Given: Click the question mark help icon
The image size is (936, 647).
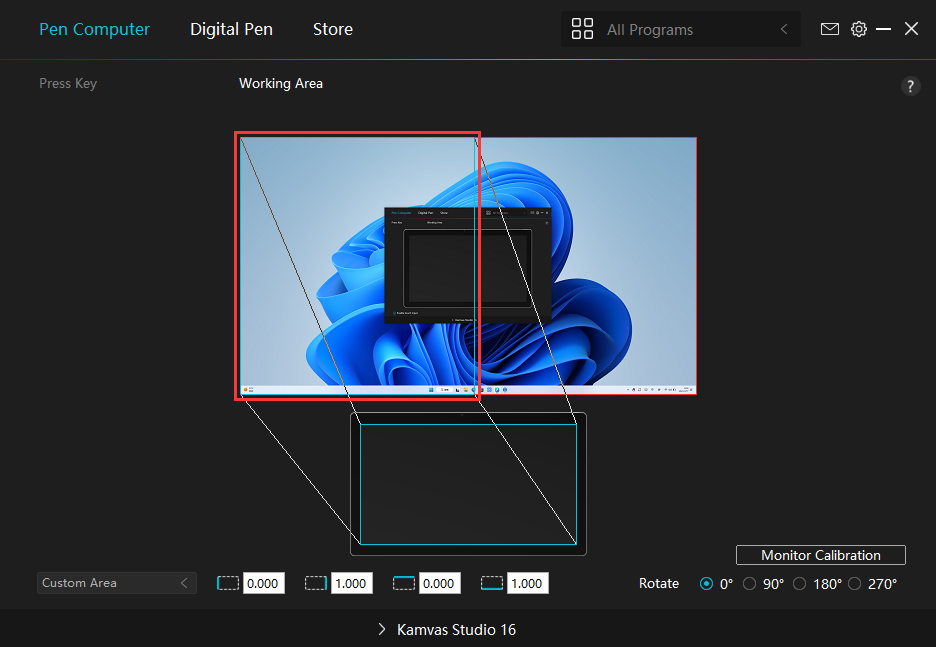Looking at the screenshot, I should click(x=910, y=86).
